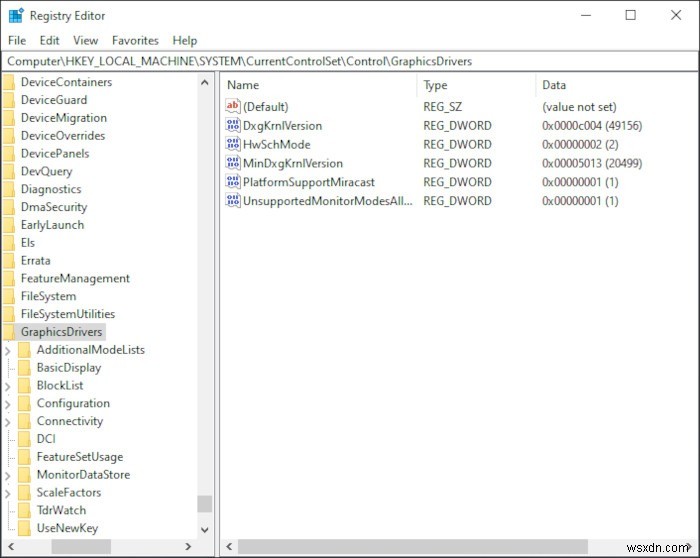Click the (value not set) data cell
This screenshot has height=558, width=700.
click(579, 107)
